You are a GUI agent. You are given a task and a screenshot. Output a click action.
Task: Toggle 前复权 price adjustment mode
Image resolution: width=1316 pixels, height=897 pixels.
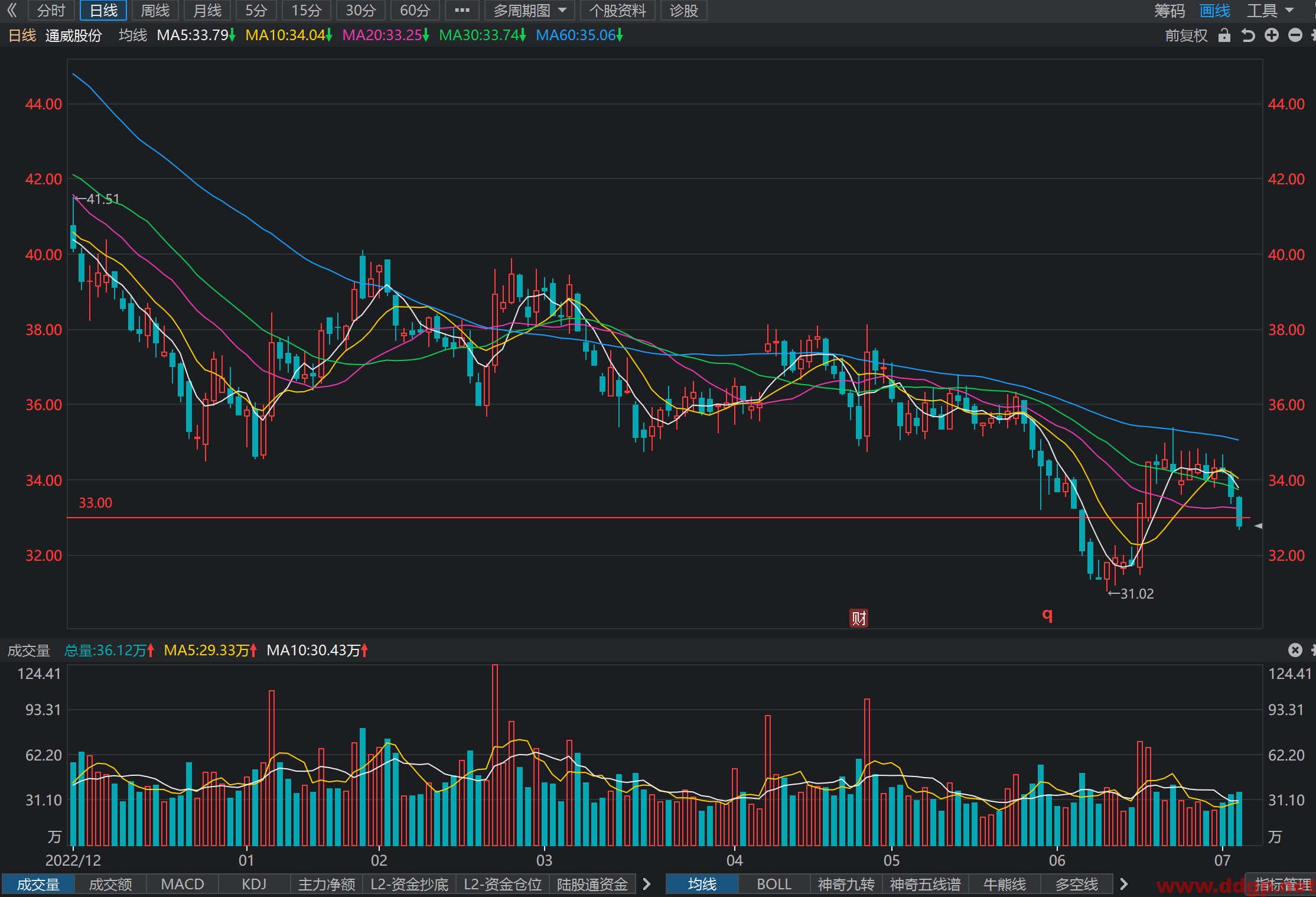tap(1186, 35)
